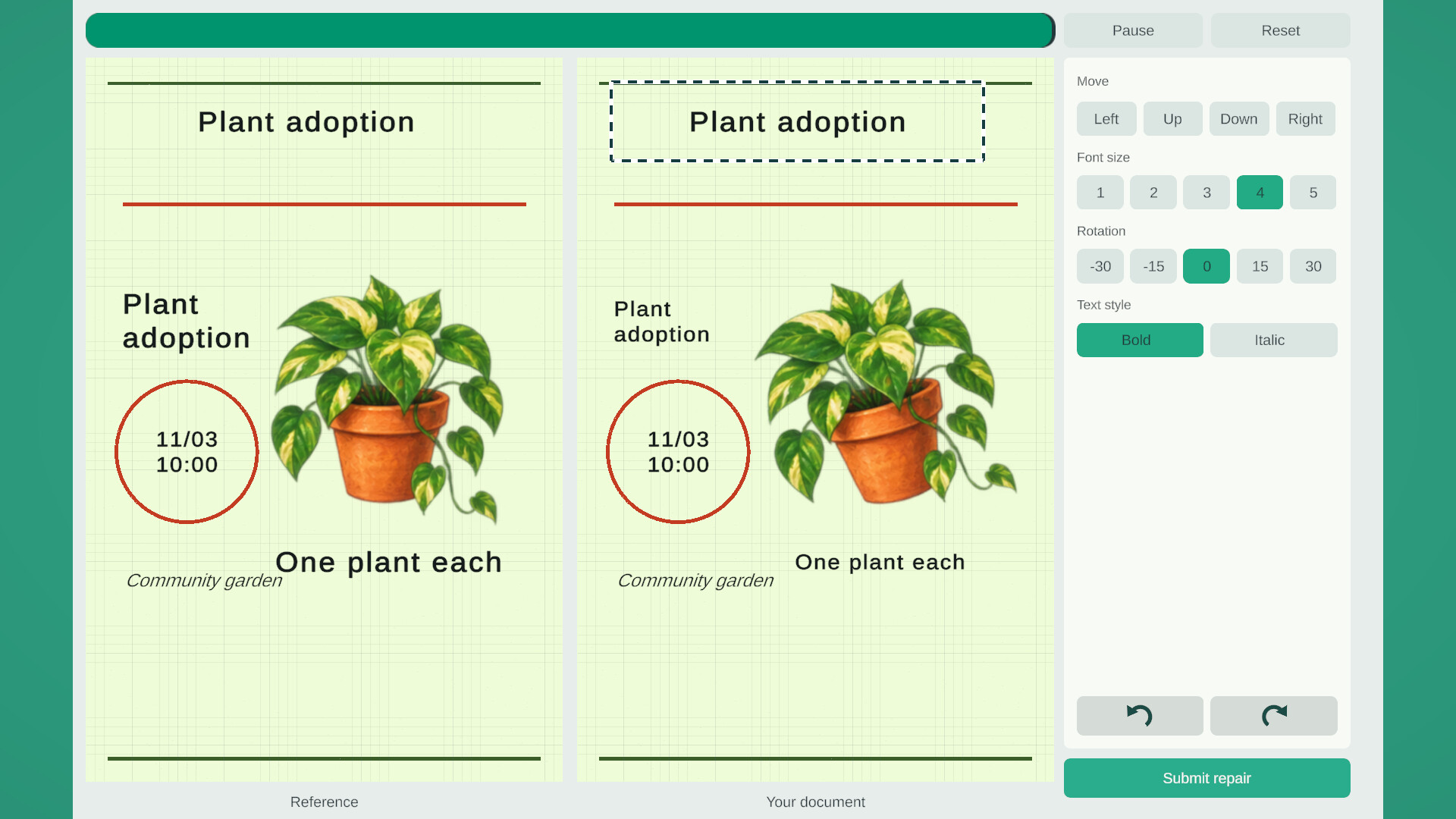This screenshot has height=819, width=1456.
Task: Move the selected text Down
Action: coord(1239,119)
